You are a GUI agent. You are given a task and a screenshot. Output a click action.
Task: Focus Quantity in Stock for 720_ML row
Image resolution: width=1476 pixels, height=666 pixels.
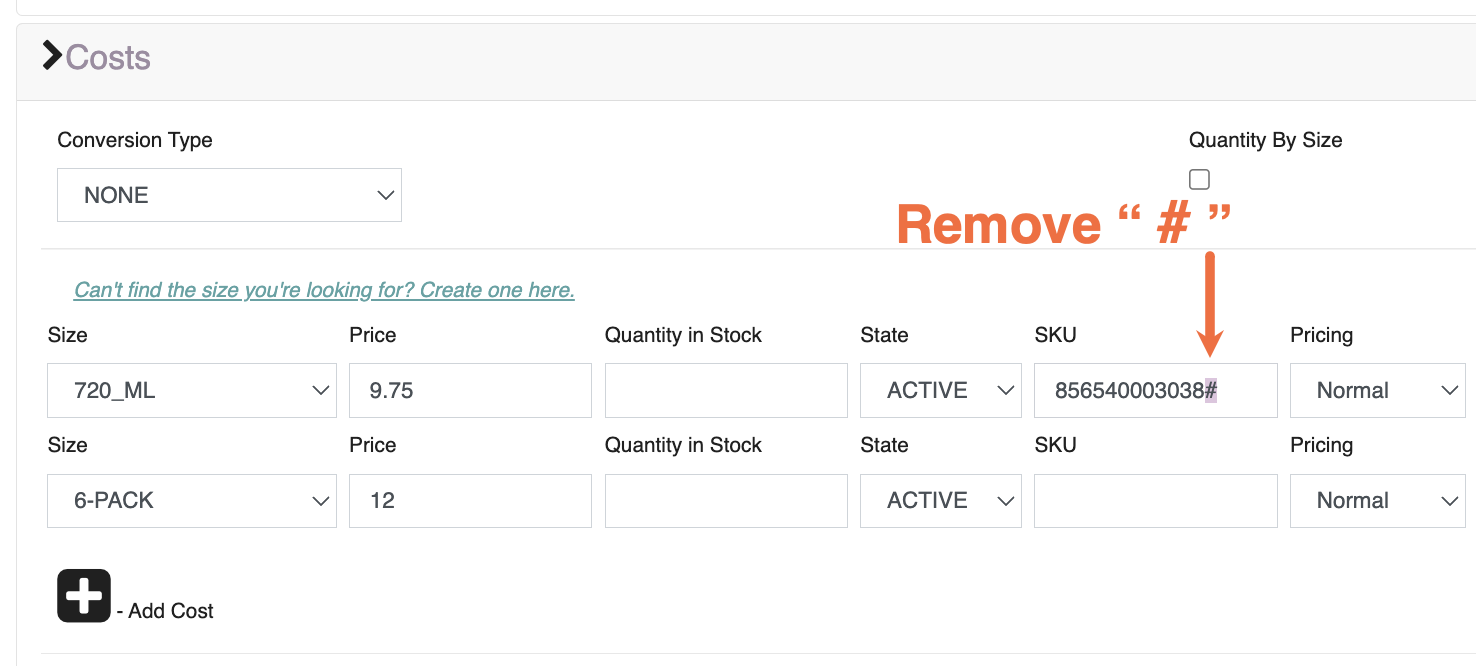click(x=726, y=390)
